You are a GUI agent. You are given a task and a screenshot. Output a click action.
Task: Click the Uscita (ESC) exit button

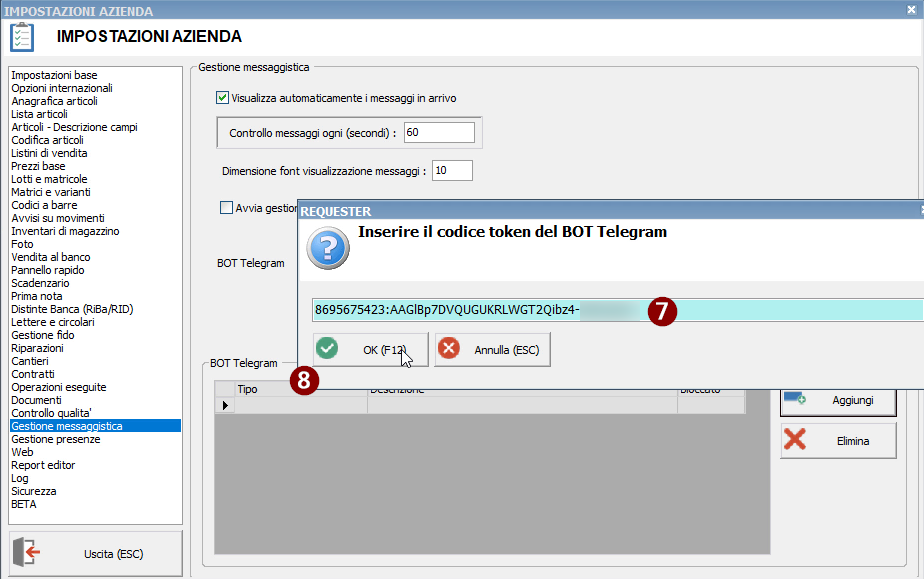(96, 553)
